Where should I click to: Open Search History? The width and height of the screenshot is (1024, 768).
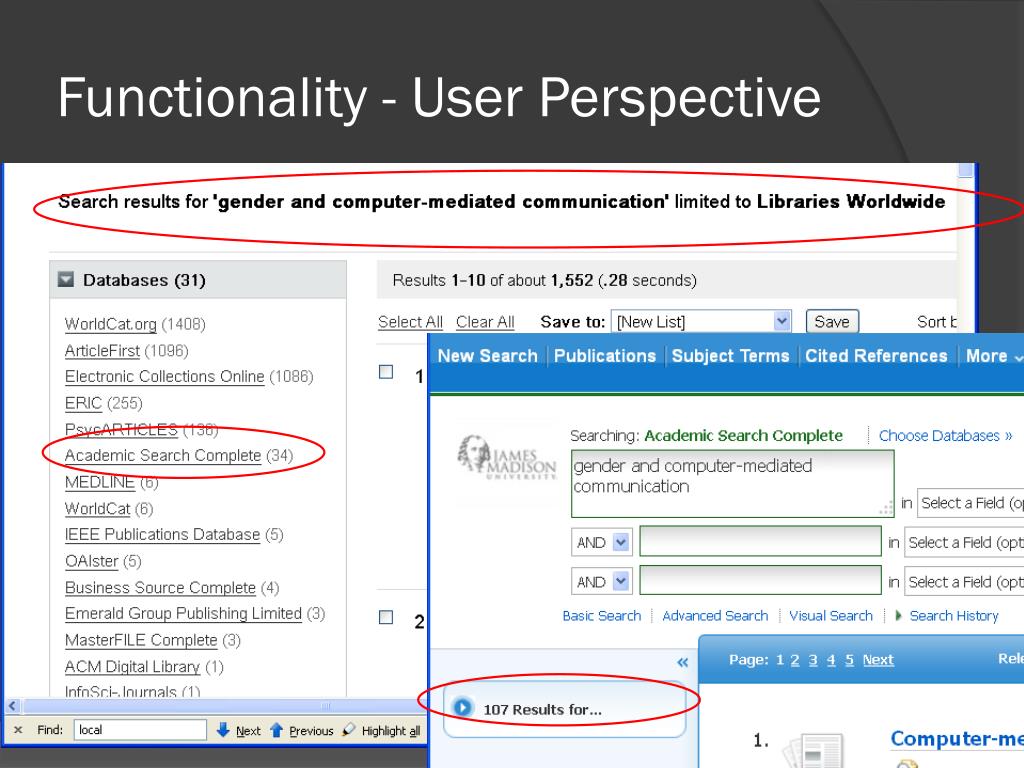click(953, 616)
